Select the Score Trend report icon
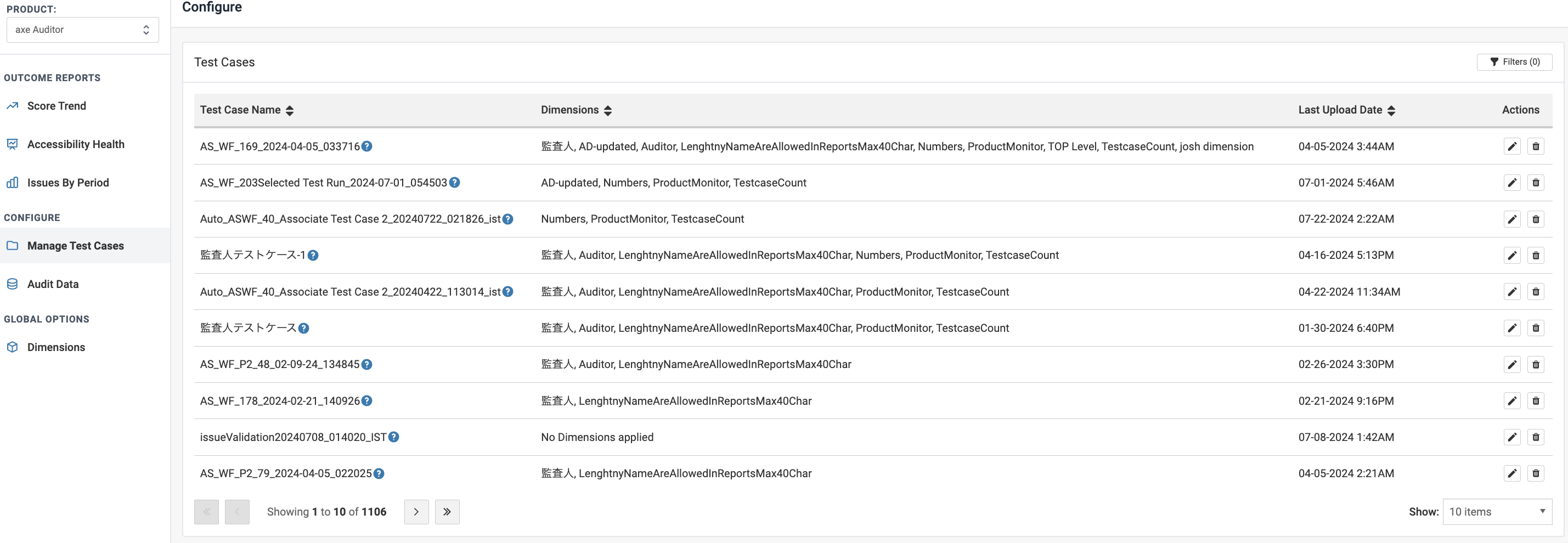 (x=13, y=105)
